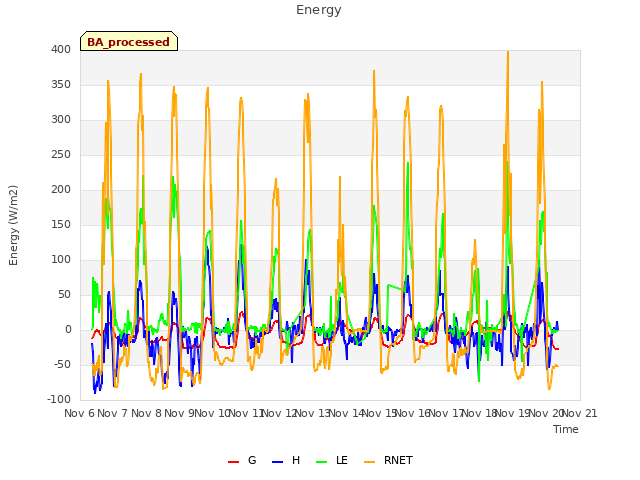The height and width of the screenshot is (480, 640).
Task: Click the Nov 8 x-axis tick label
Action: tap(146, 414)
